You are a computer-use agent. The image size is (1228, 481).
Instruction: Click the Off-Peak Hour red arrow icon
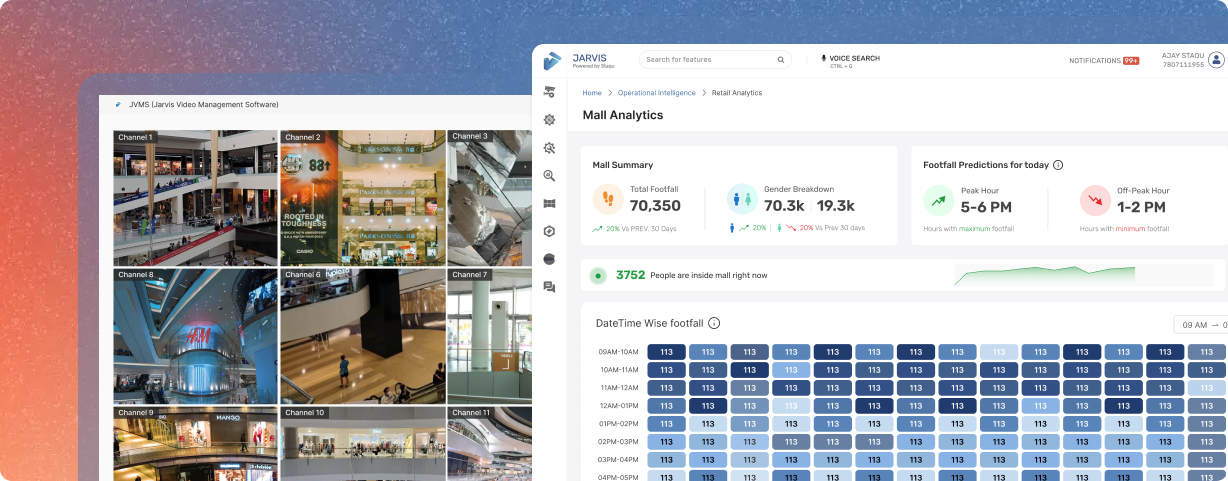1095,200
